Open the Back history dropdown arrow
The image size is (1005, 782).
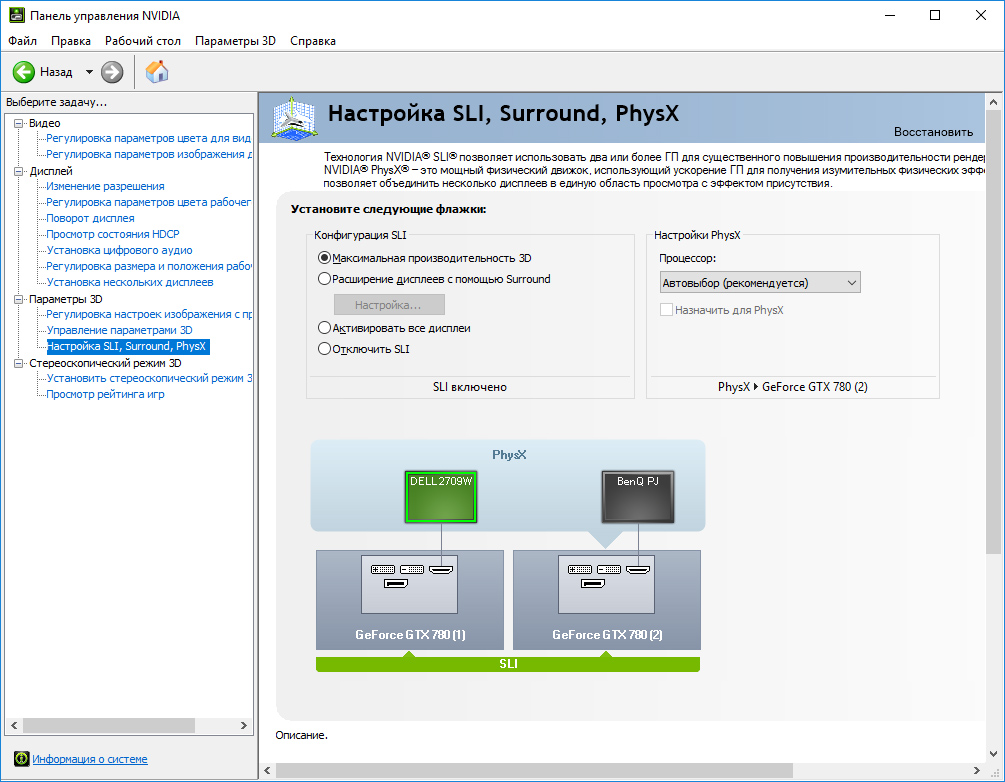89,72
